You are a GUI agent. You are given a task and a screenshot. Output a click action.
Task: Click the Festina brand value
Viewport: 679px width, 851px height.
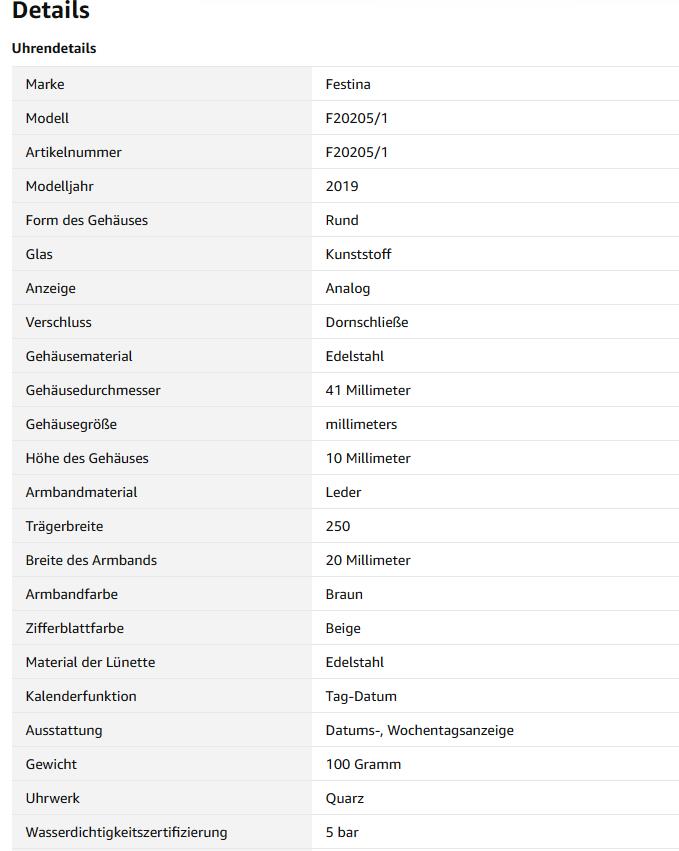[x=348, y=84]
